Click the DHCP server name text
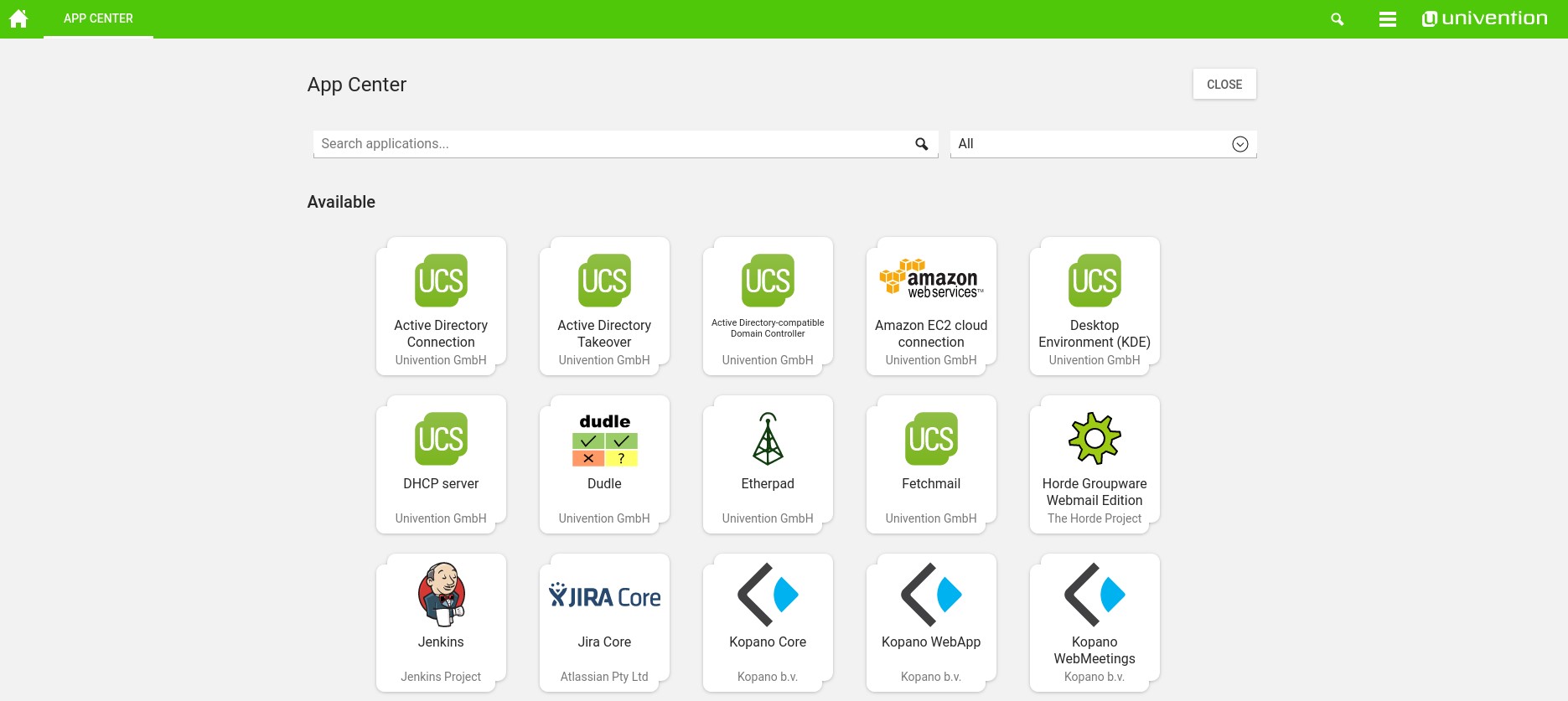 pos(441,483)
